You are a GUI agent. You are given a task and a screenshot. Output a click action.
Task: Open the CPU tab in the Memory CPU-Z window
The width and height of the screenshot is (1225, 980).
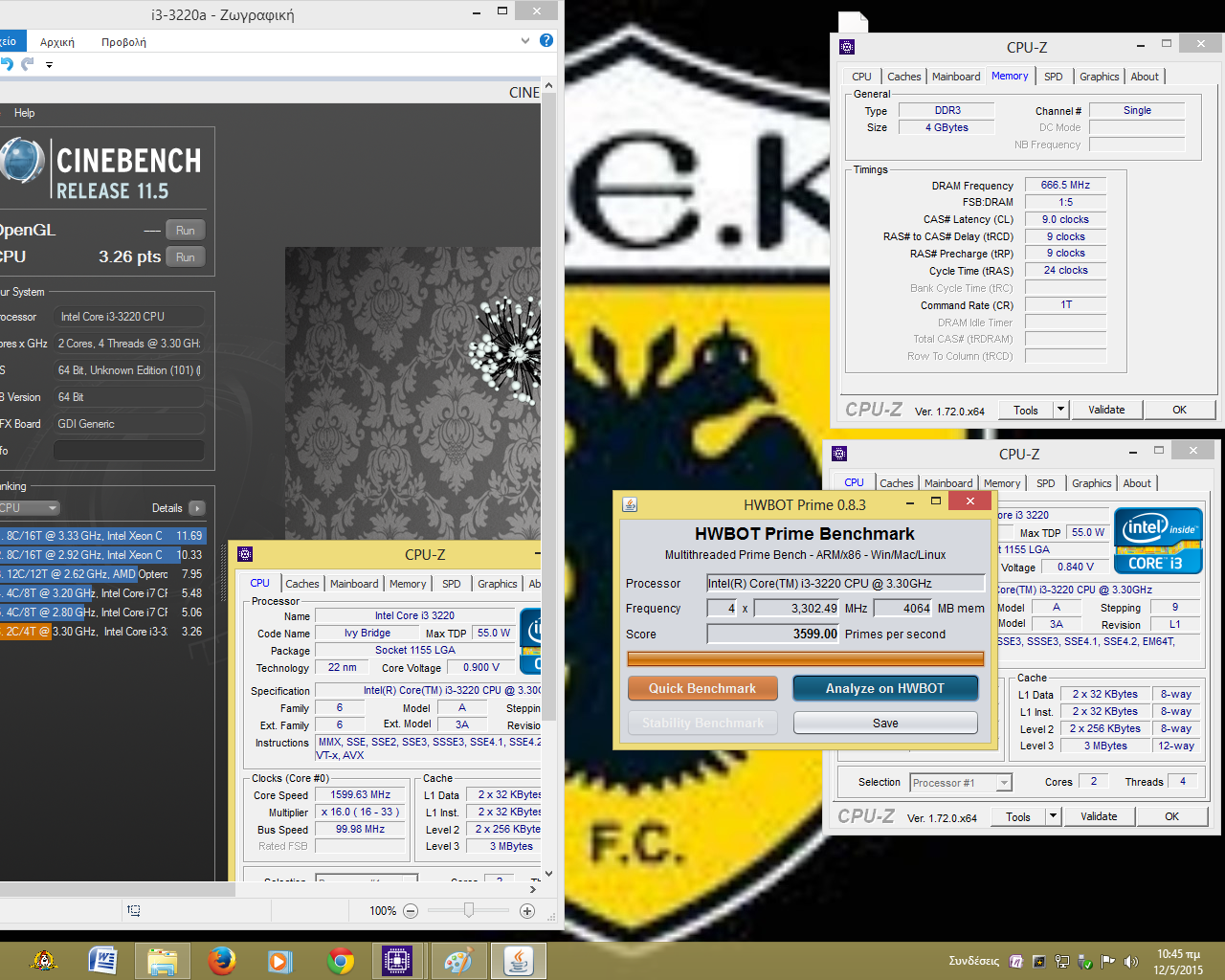click(x=861, y=77)
